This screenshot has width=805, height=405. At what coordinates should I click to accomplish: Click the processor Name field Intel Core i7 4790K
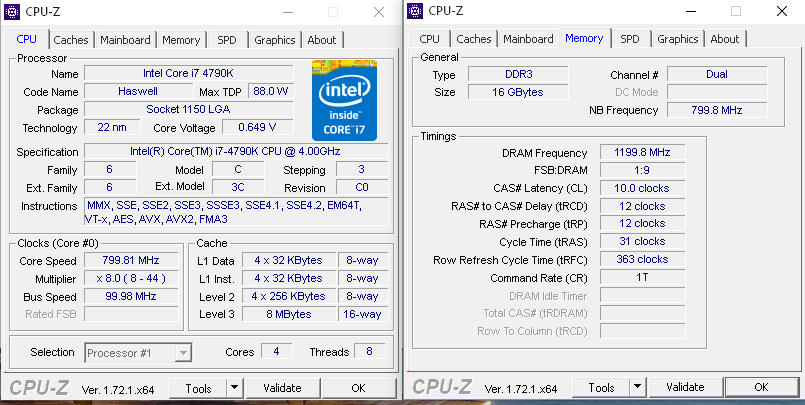[189, 73]
